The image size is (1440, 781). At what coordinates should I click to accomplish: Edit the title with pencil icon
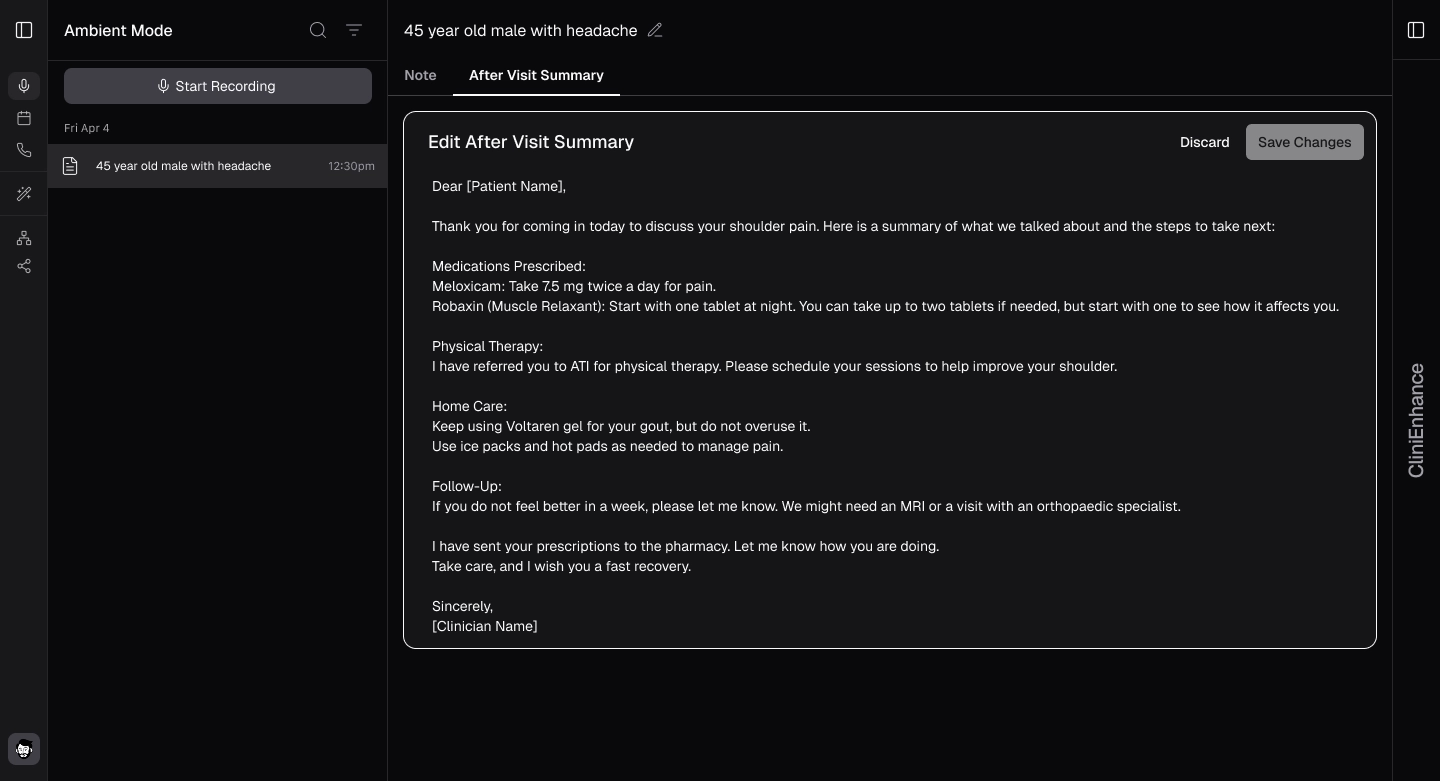pyautogui.click(x=655, y=30)
